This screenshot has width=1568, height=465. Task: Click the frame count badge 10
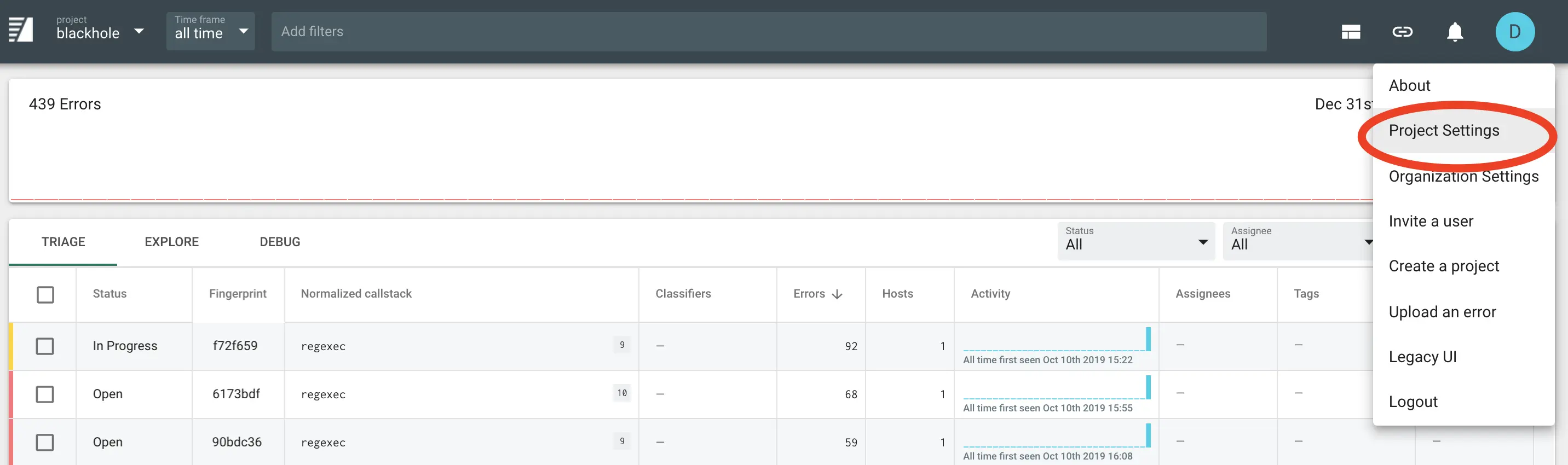click(621, 393)
